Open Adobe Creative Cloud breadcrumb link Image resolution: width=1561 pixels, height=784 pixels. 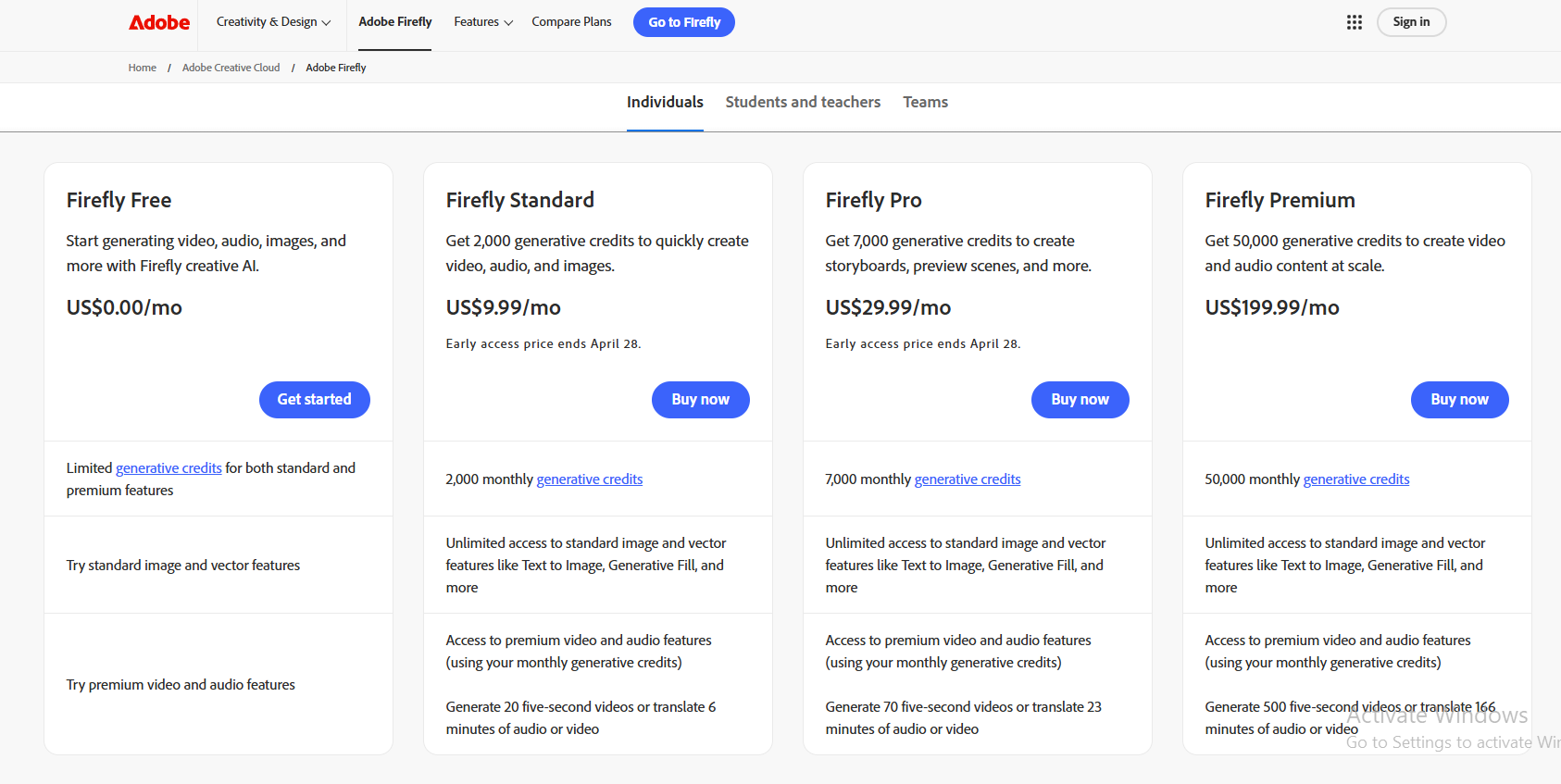click(x=231, y=68)
